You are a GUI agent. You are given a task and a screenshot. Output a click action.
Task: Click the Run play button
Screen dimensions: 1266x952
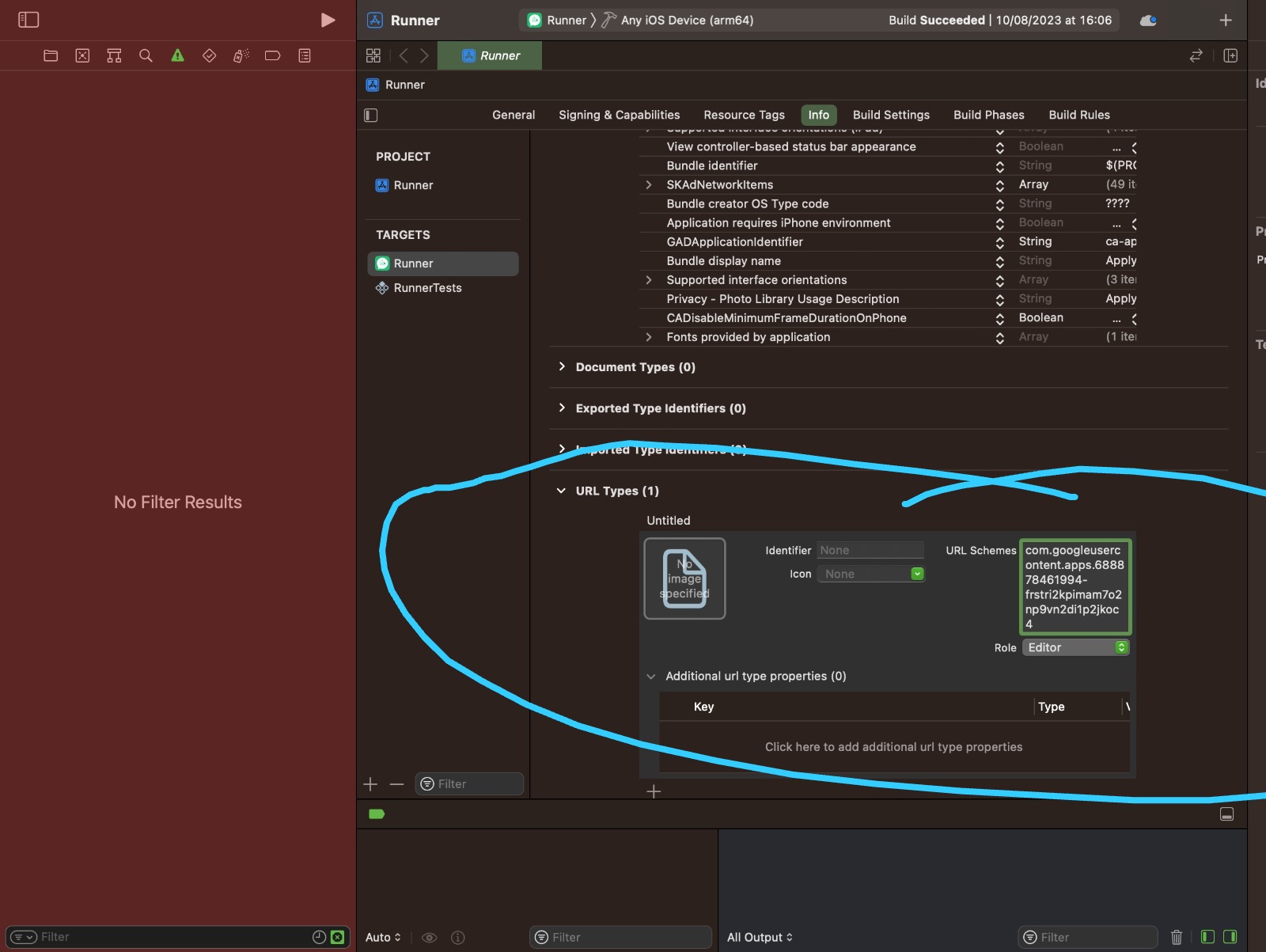(328, 20)
